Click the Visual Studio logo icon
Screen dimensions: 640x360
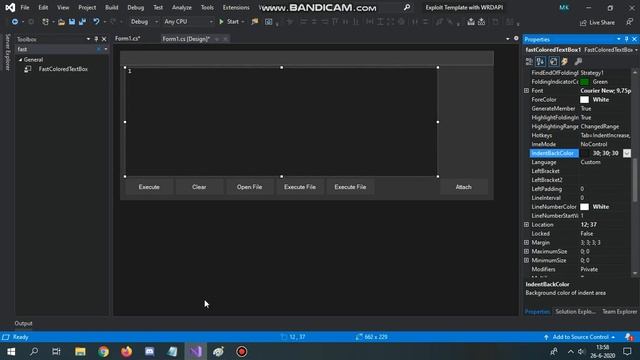(10, 7)
